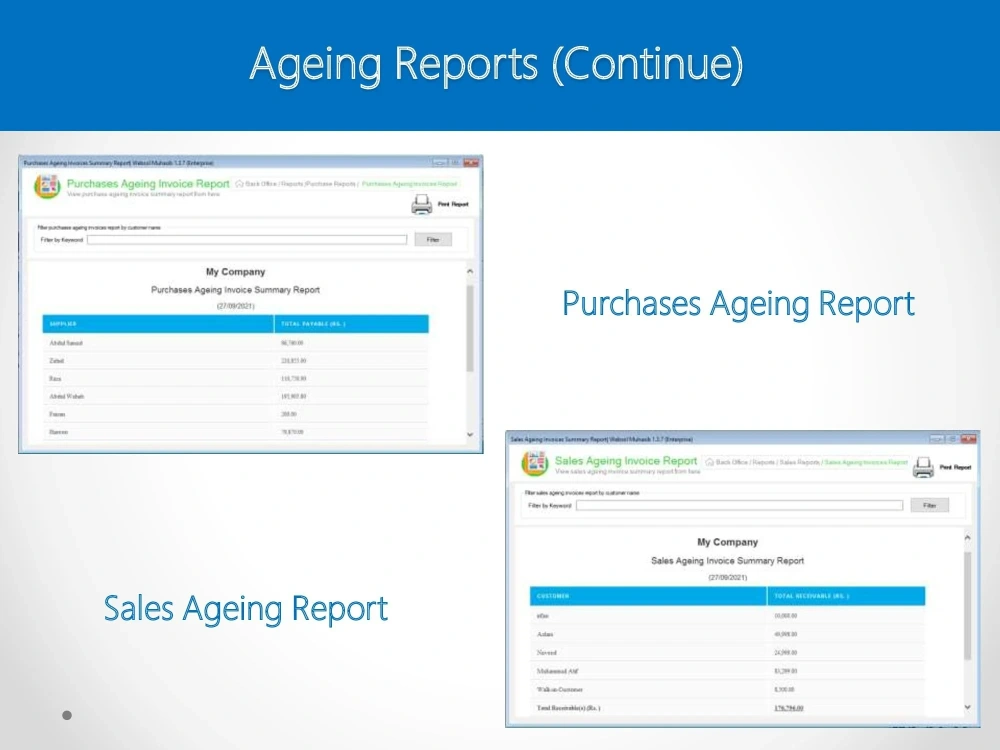Click Filter button in Sales Ageing window
The height and width of the screenshot is (750, 1000).
[x=930, y=505]
